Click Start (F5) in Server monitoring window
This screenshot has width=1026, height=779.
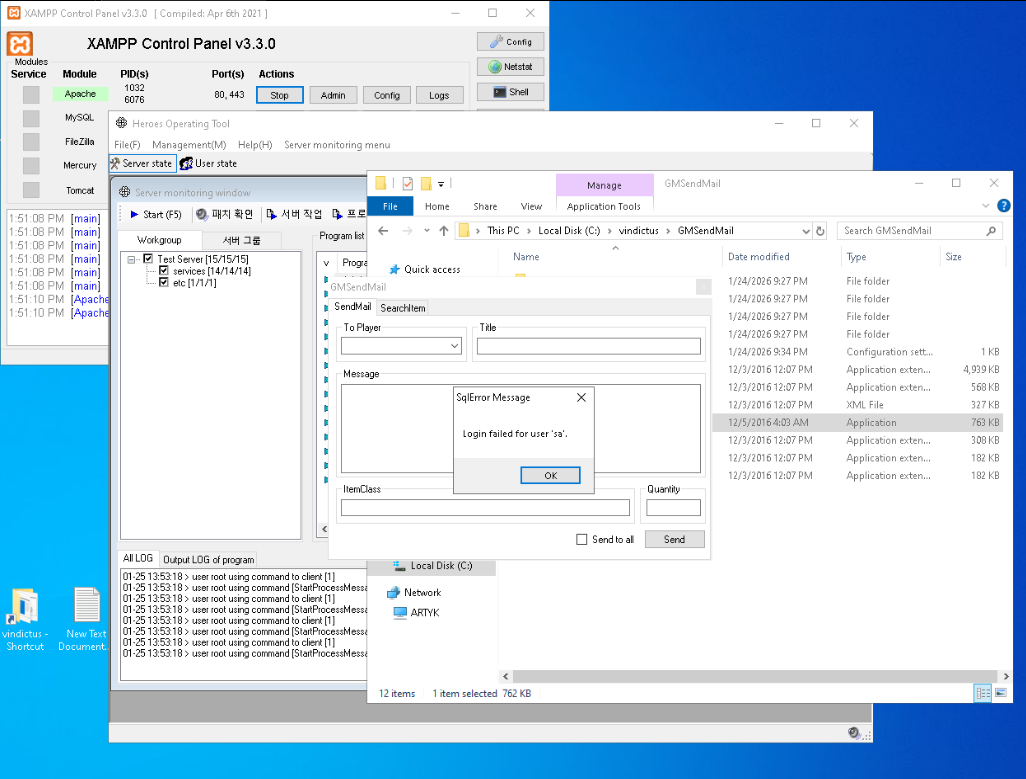coord(155,215)
